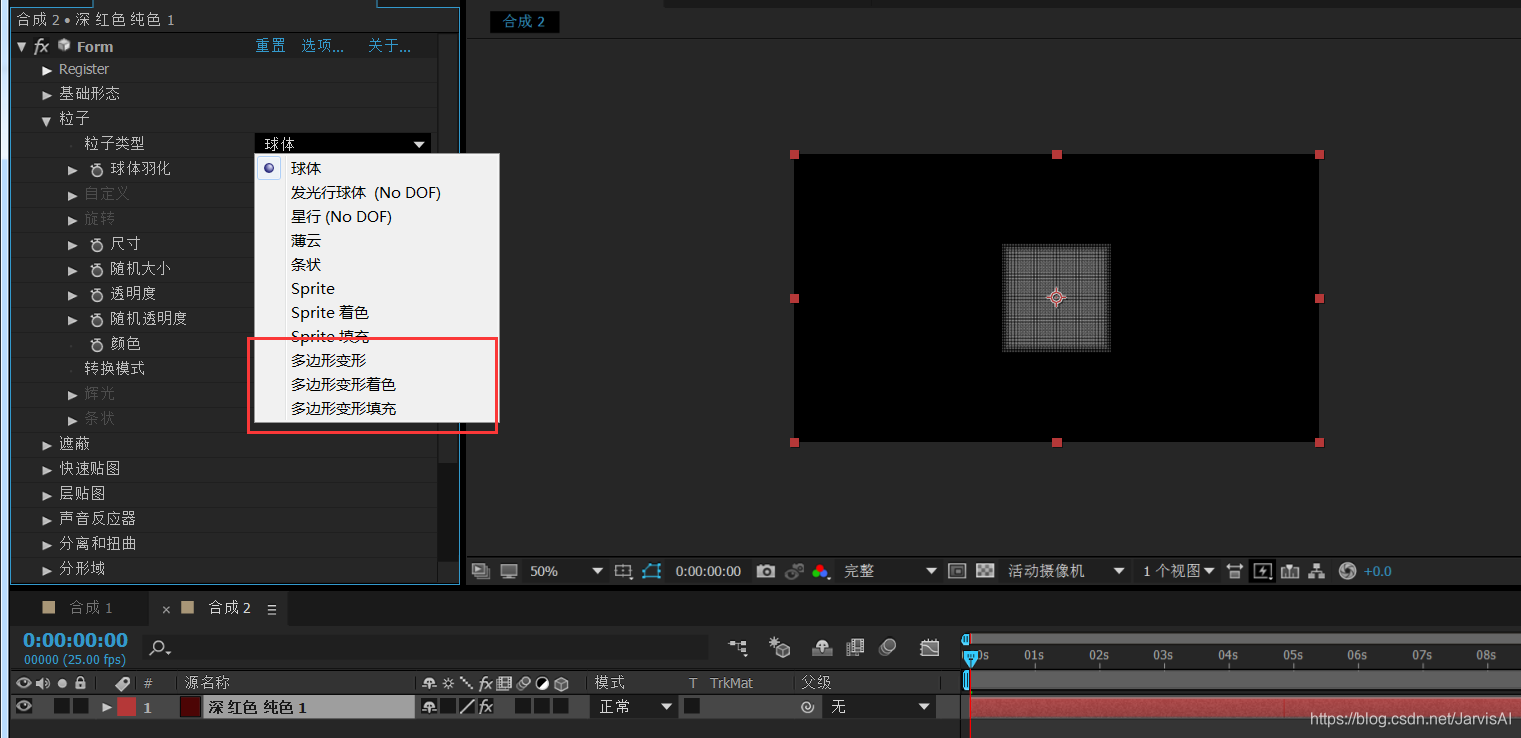The height and width of the screenshot is (738, 1521).
Task: Toggle the fx effects switch on layer 1
Action: (x=486, y=706)
